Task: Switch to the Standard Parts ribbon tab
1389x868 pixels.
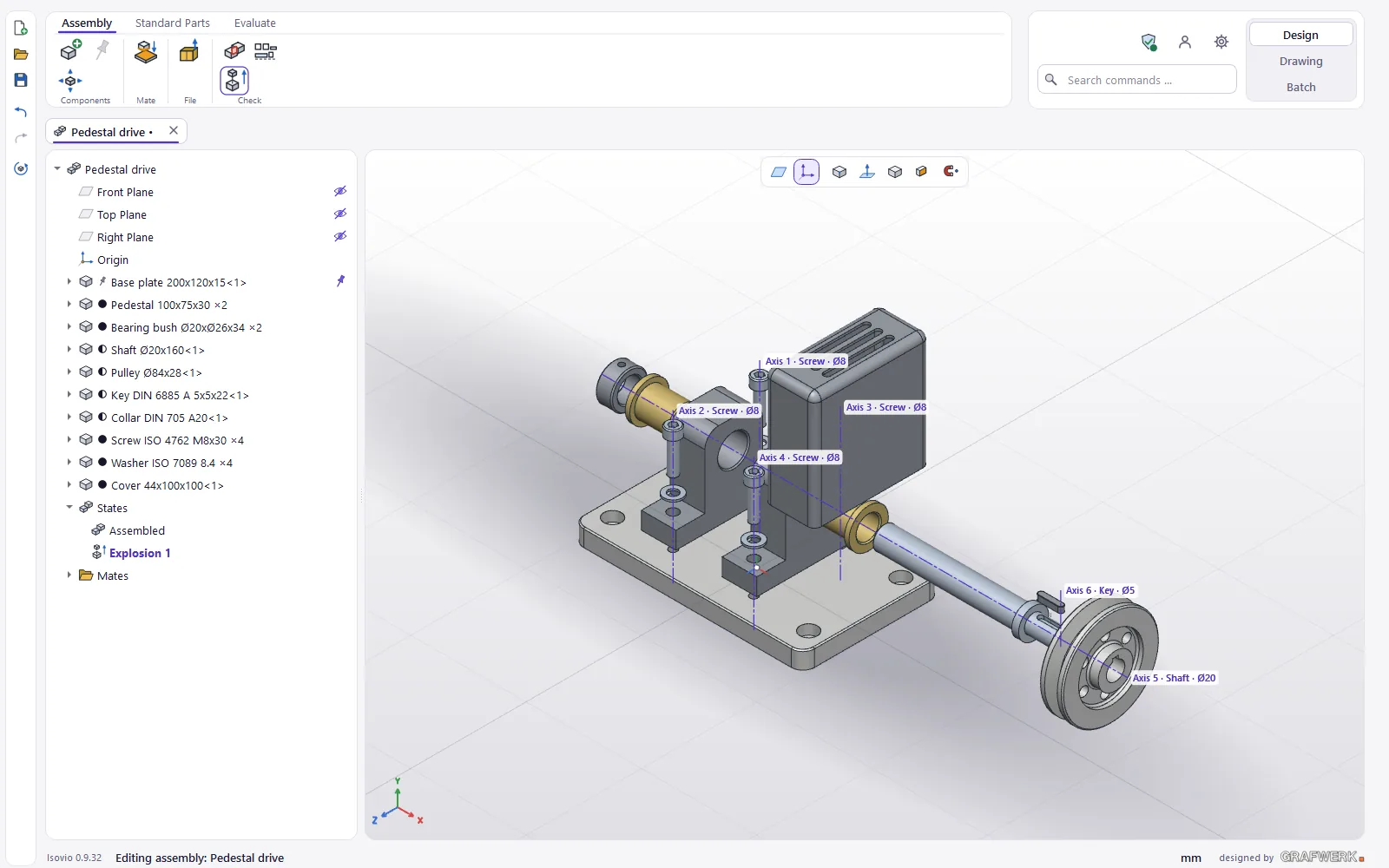Action: click(x=172, y=23)
